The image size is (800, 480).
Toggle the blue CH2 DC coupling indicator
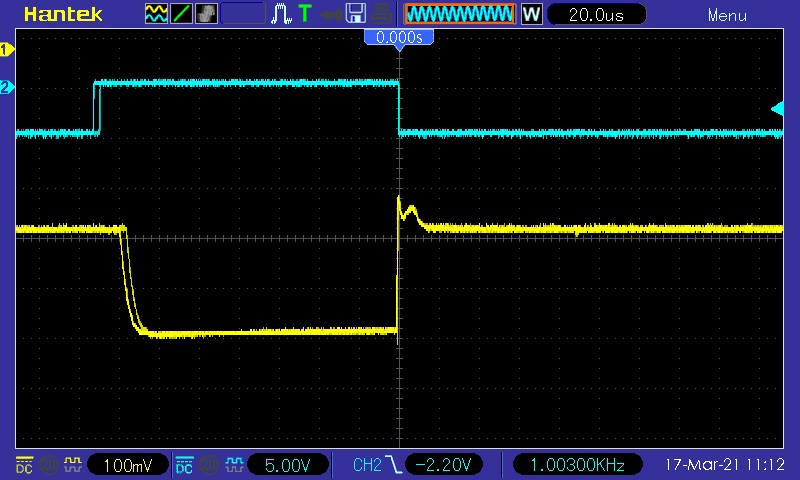(184, 464)
